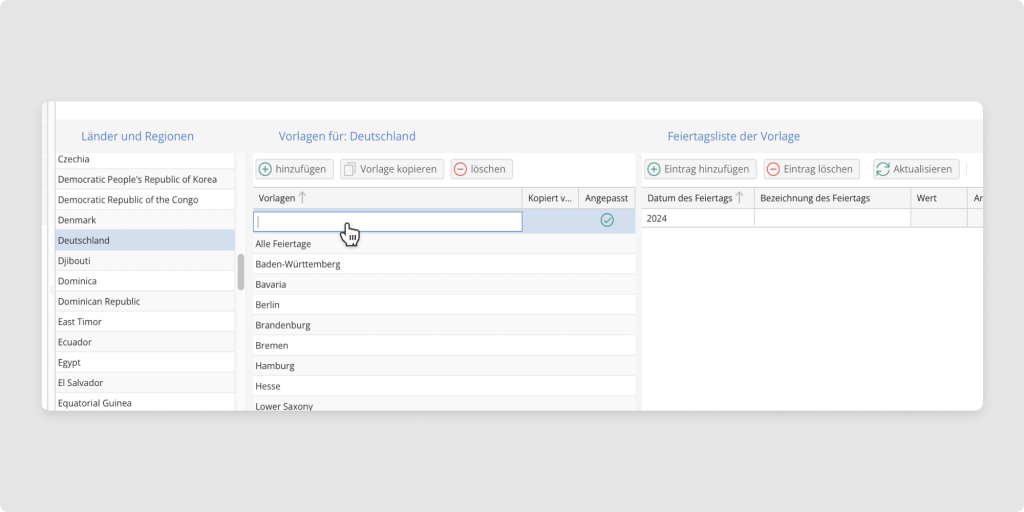Viewport: 1024px width, 512px height.
Task: Type in the new template name field
Action: pos(388,221)
